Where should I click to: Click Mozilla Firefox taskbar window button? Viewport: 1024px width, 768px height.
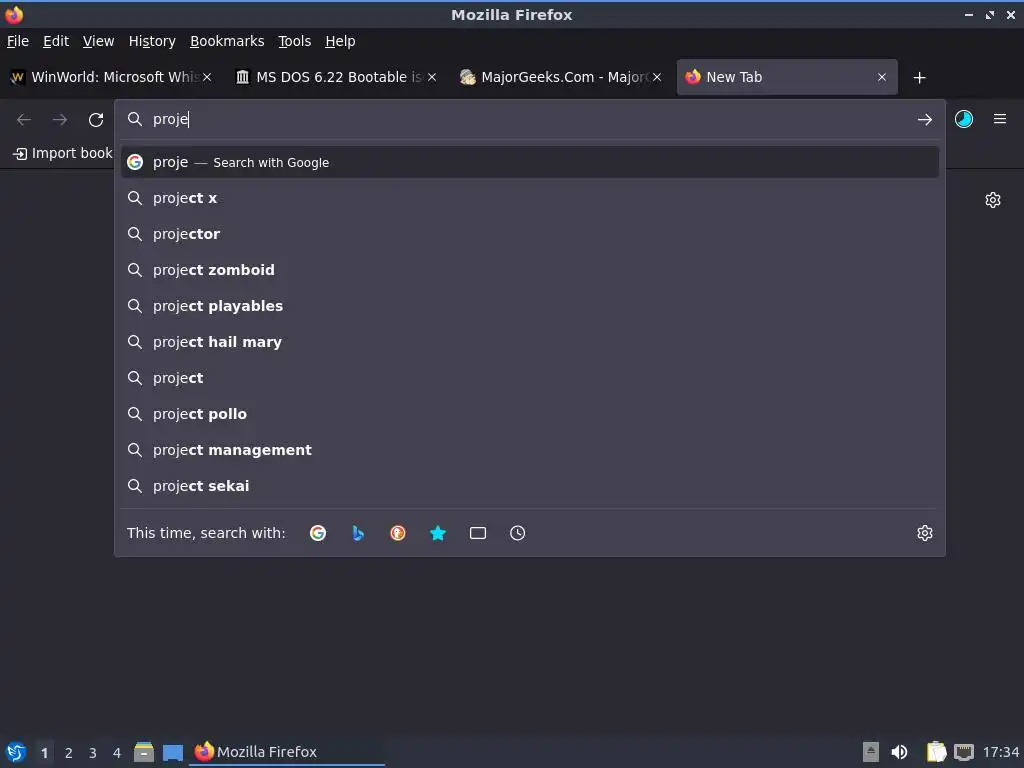(x=287, y=752)
